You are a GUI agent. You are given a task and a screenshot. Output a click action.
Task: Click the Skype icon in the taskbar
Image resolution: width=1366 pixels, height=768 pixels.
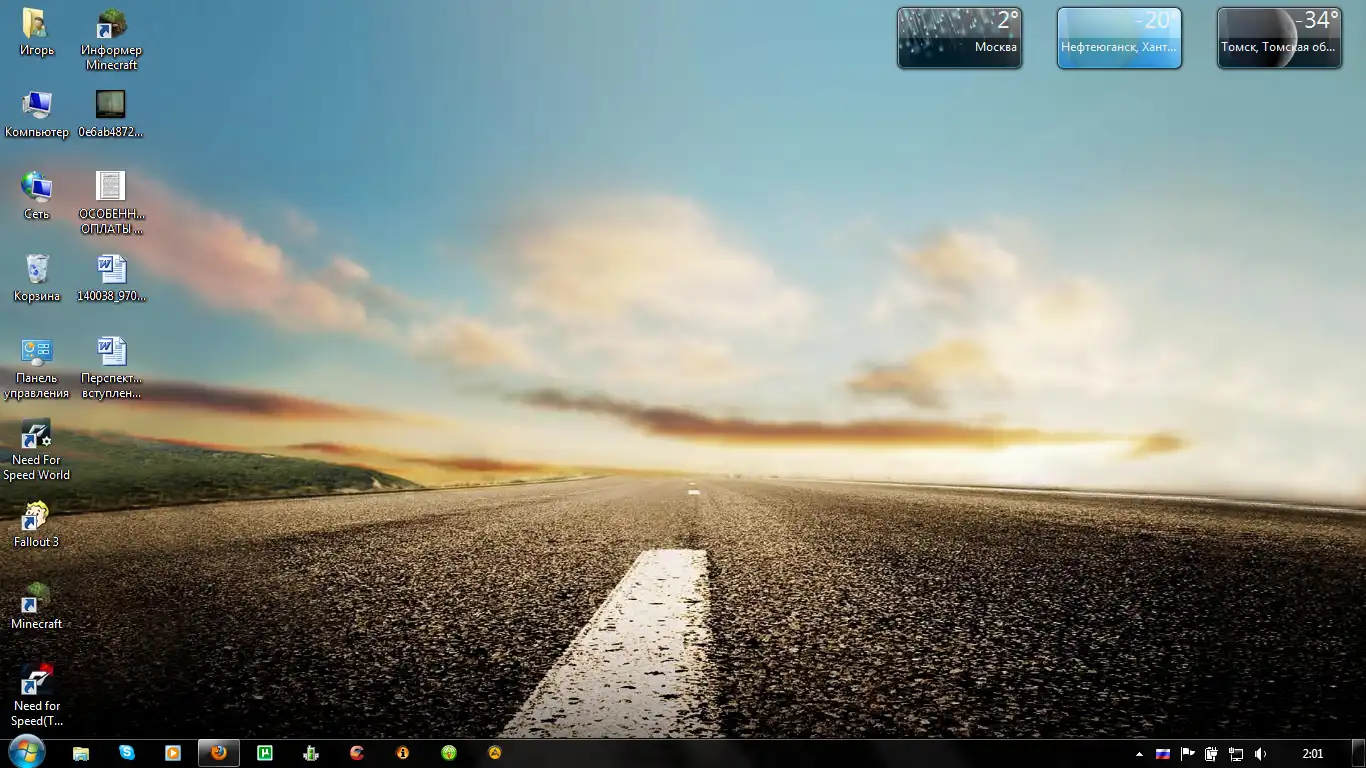click(x=127, y=753)
